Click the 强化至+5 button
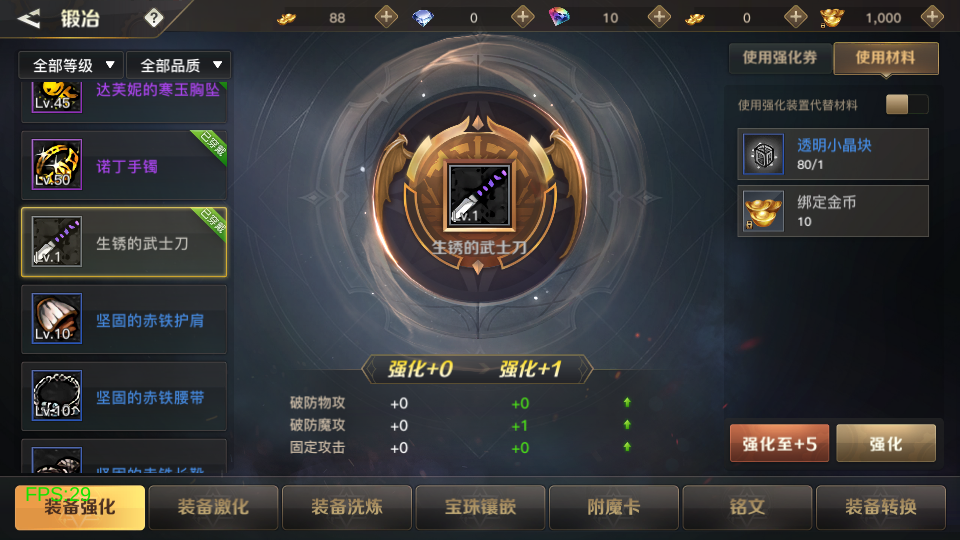The height and width of the screenshot is (540, 960). [779, 443]
